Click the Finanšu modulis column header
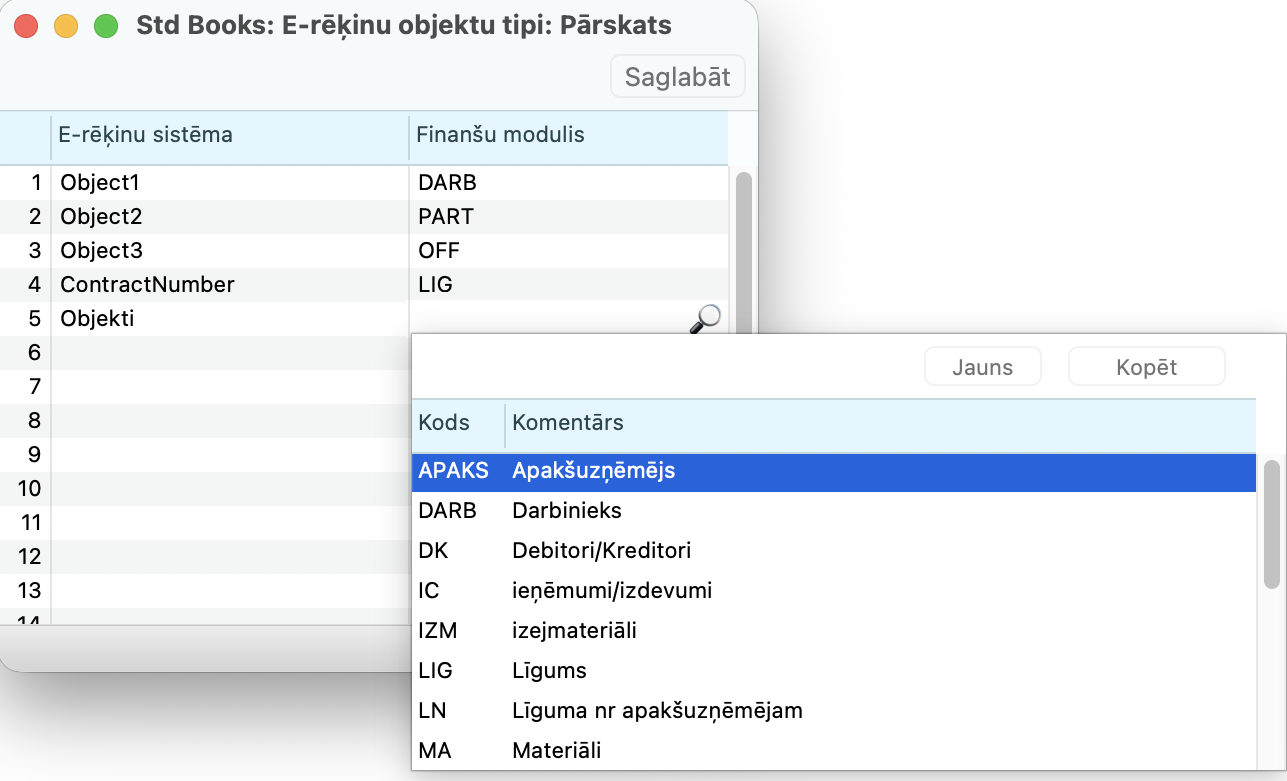The image size is (1287, 781). 500,135
